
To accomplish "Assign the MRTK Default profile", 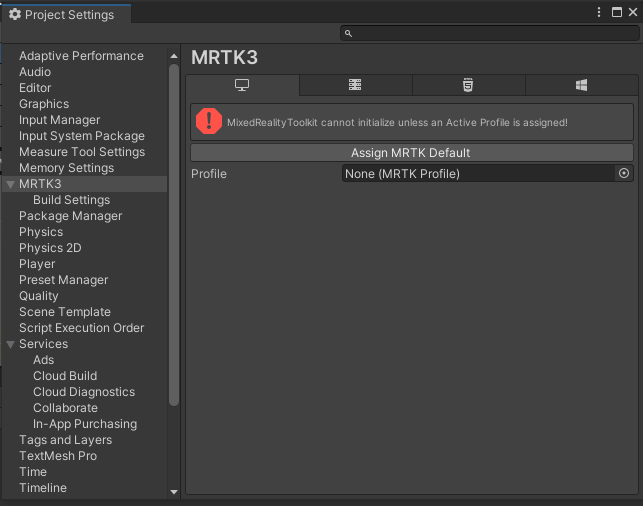I will click(x=412, y=153).
